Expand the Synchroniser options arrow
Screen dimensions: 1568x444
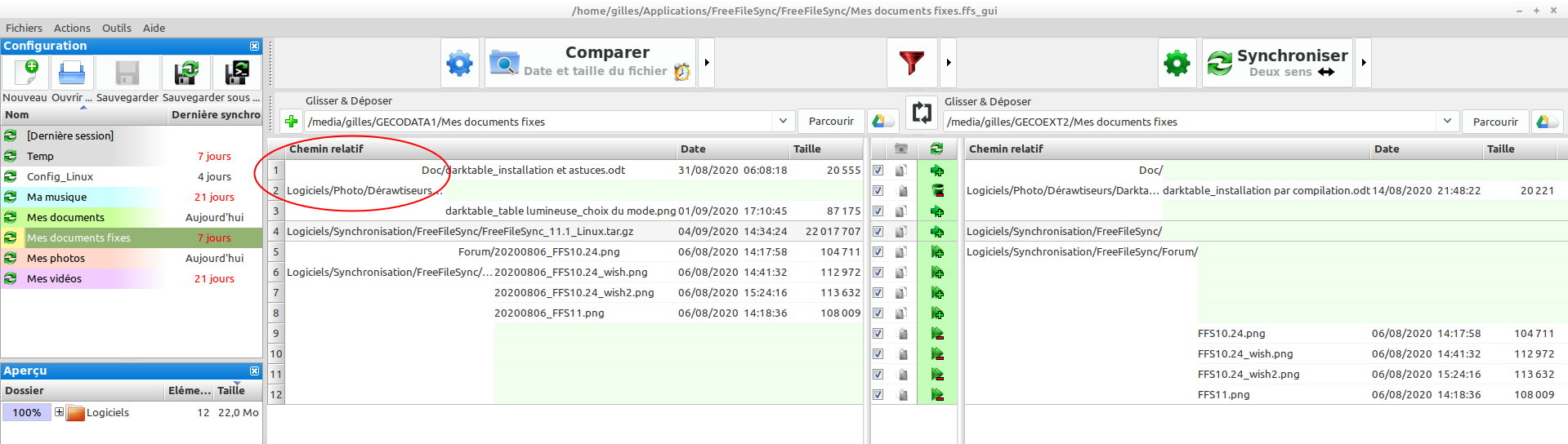click(x=1363, y=63)
